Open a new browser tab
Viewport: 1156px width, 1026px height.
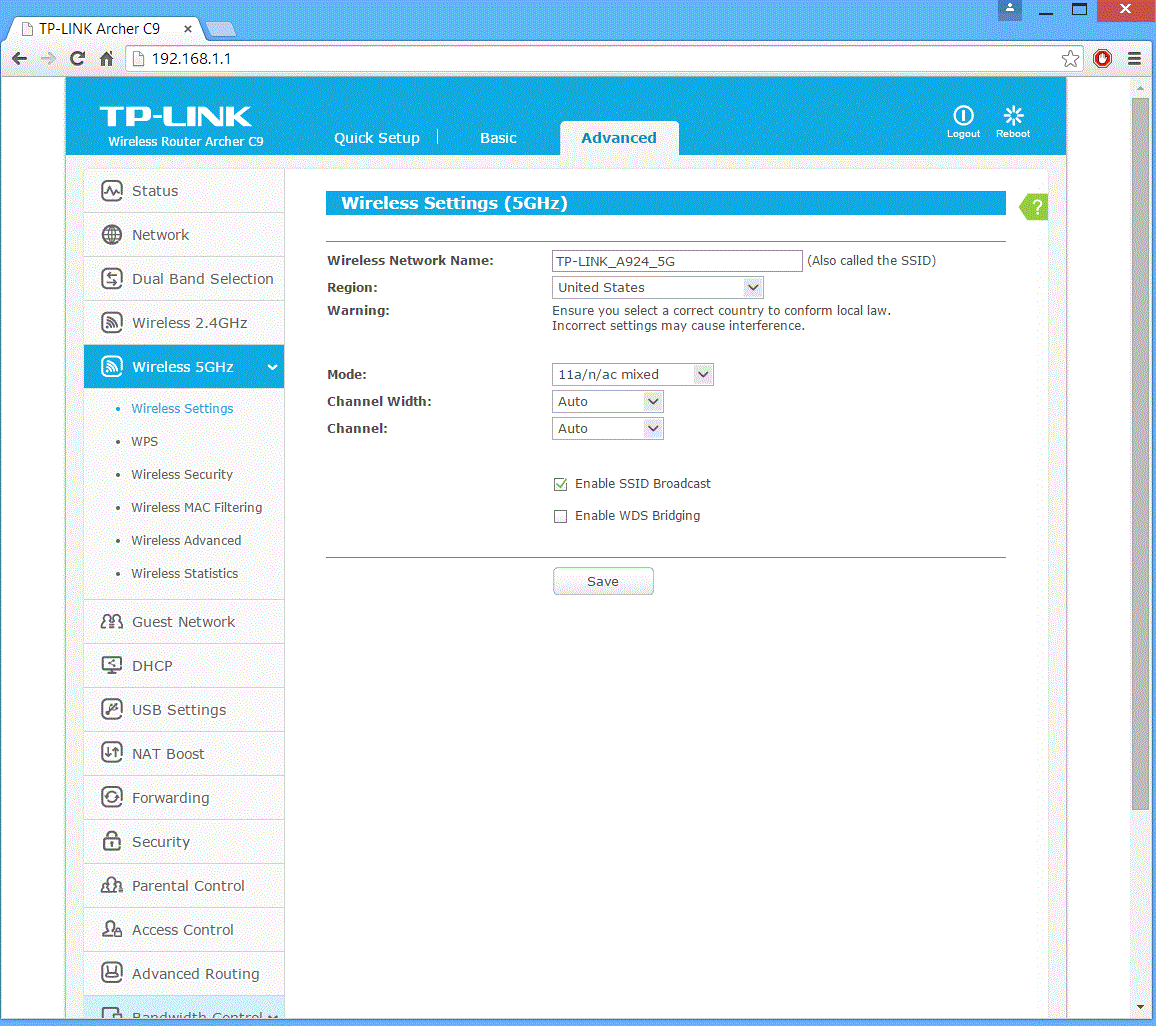(x=220, y=29)
